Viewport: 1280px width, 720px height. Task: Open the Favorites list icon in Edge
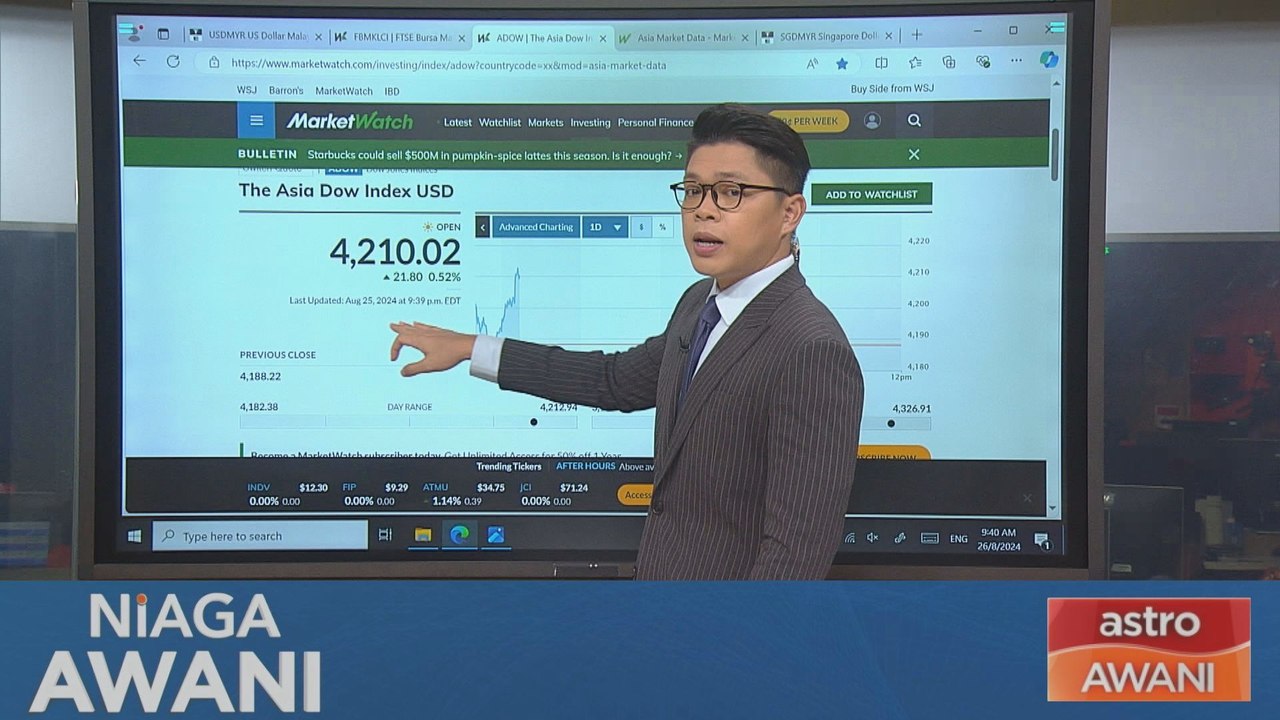click(915, 63)
